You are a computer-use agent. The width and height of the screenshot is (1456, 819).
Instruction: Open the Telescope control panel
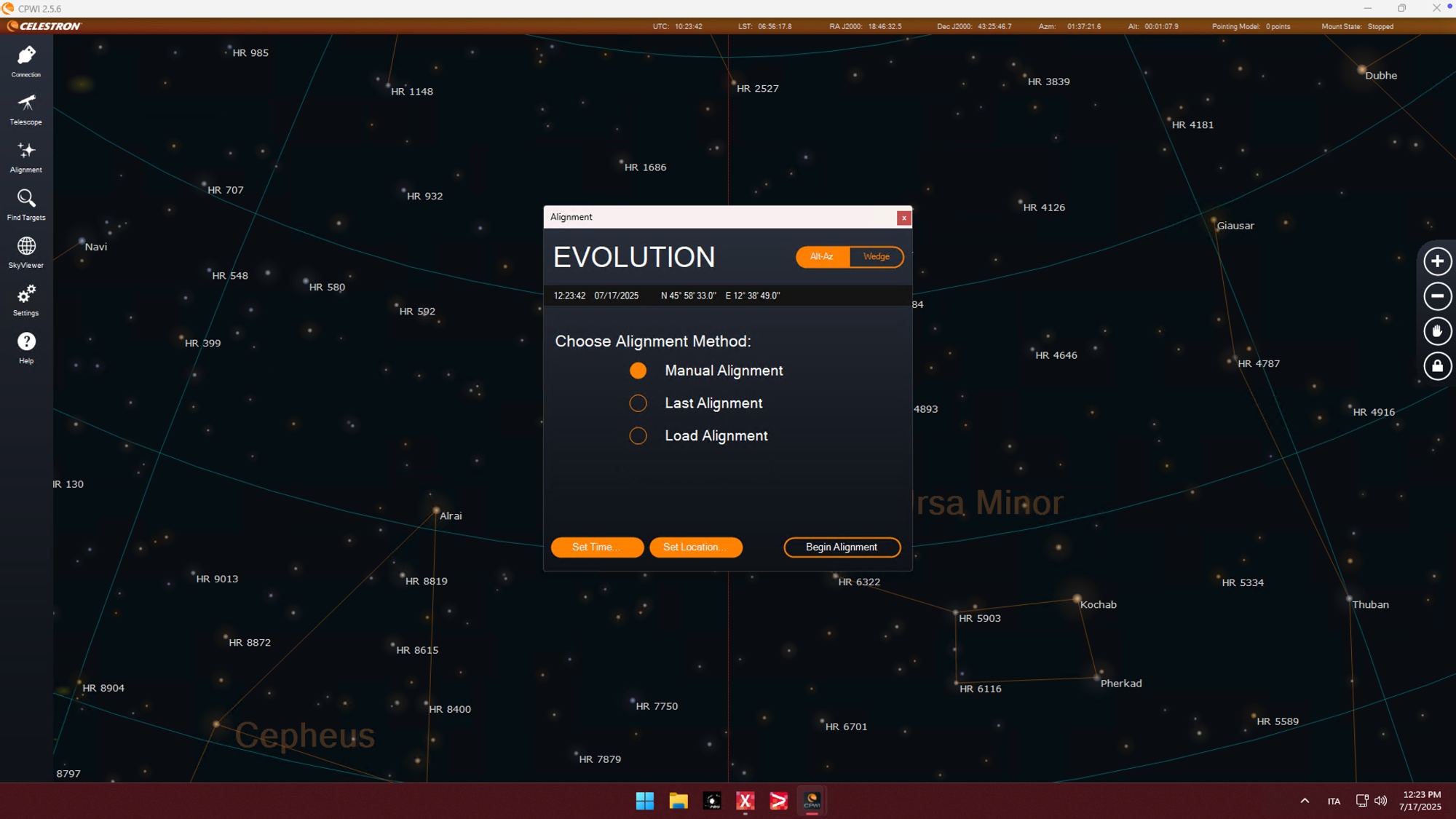(26, 109)
